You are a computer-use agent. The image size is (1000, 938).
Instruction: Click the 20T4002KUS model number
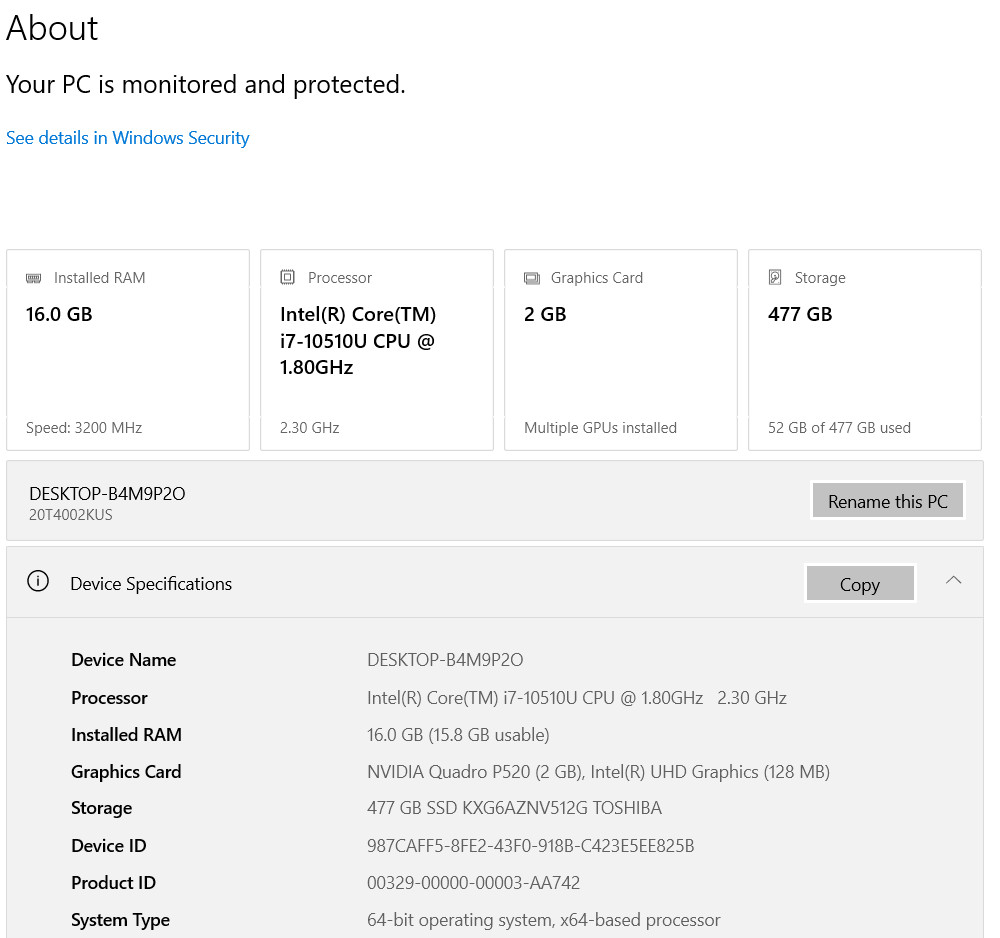click(71, 515)
